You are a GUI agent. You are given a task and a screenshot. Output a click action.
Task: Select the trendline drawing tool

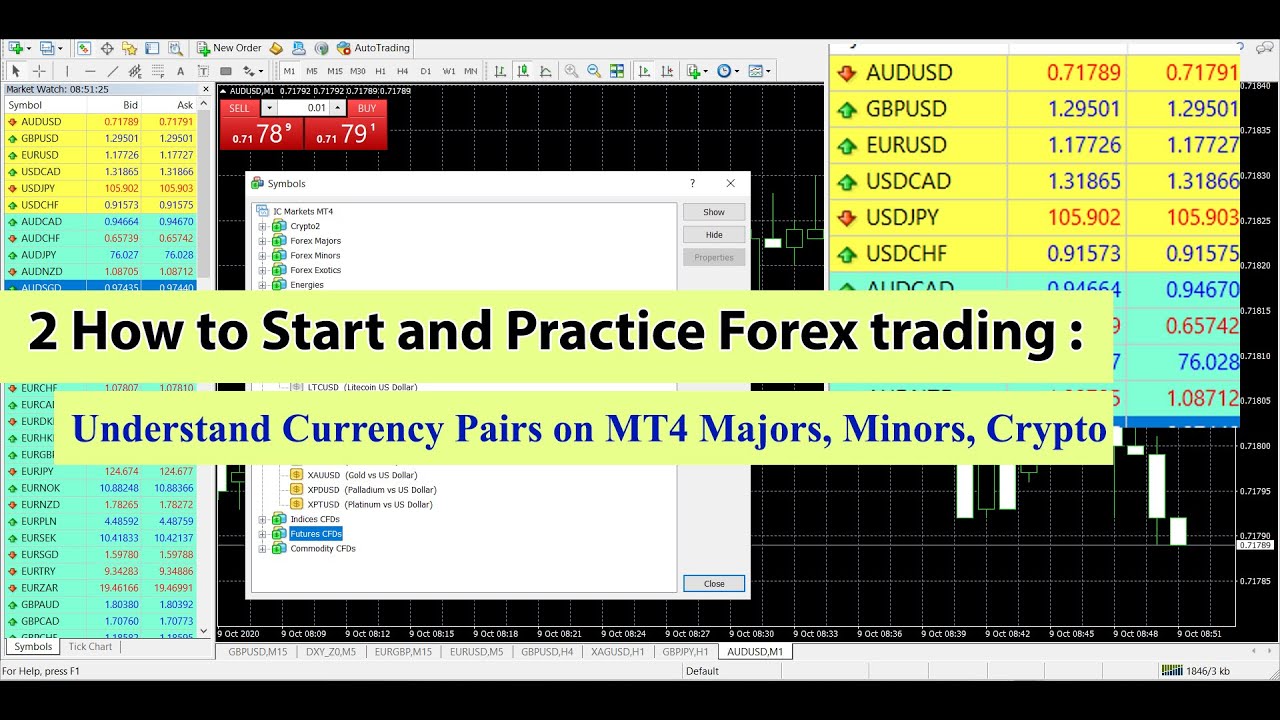click(113, 71)
